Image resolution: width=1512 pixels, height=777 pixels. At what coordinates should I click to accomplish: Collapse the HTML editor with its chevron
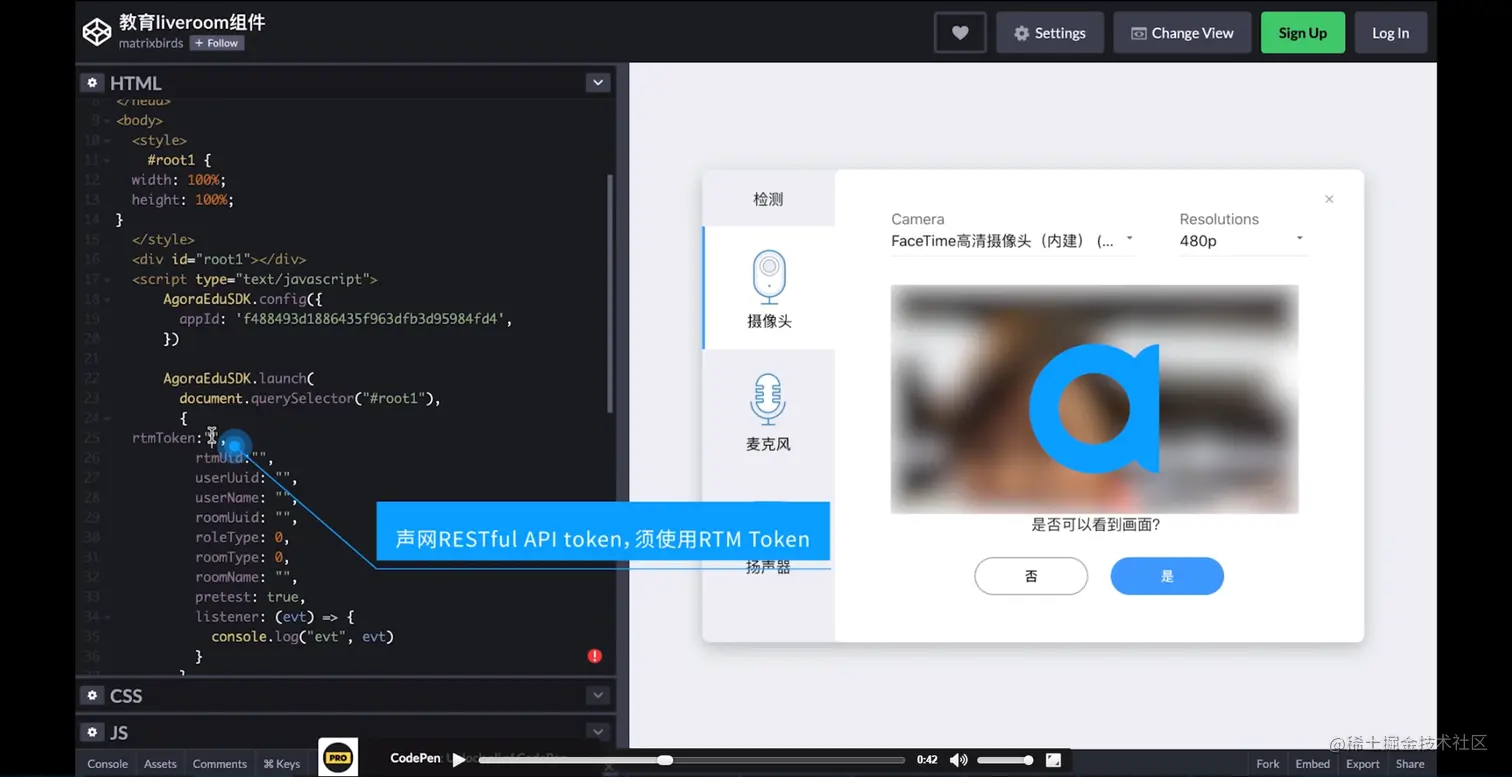(x=597, y=82)
